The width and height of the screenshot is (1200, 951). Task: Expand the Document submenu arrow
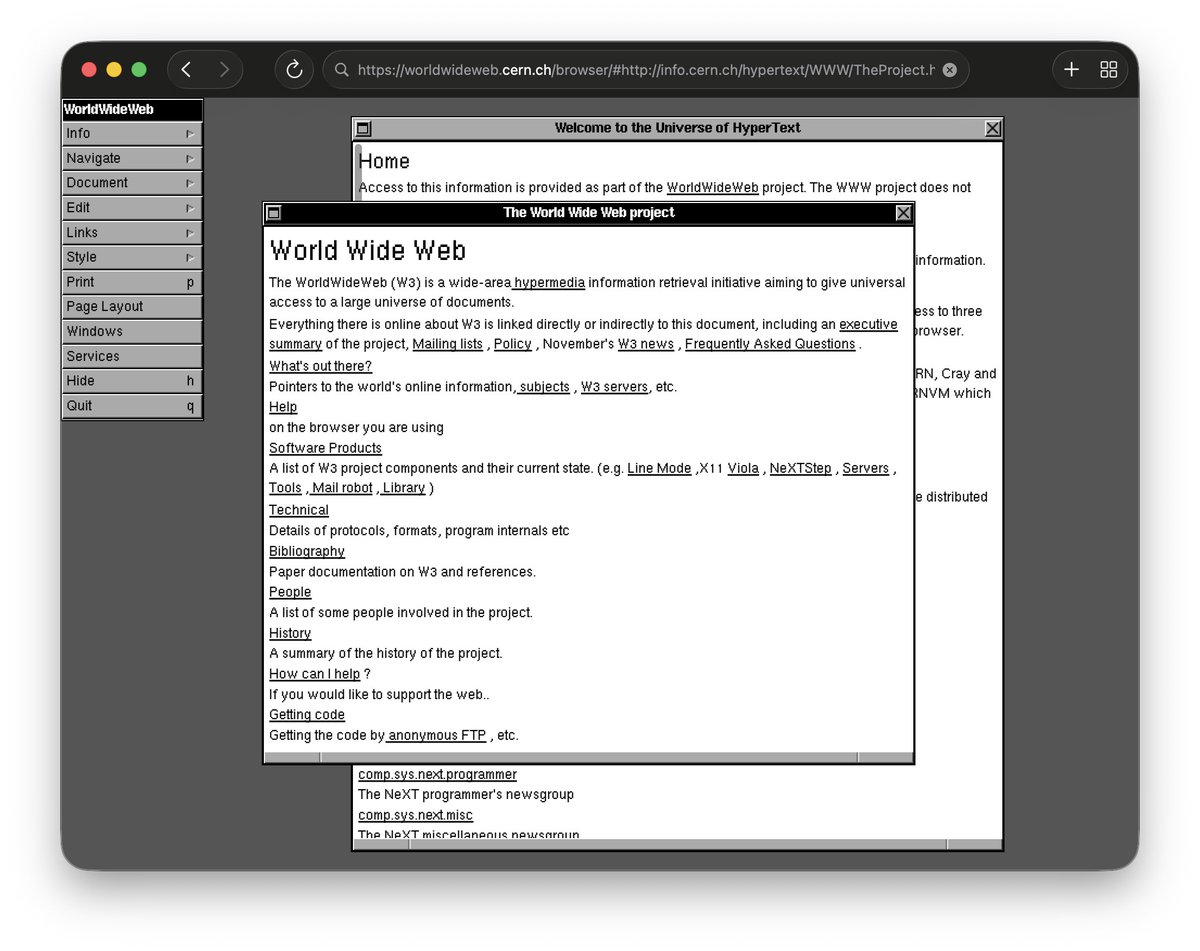[190, 183]
